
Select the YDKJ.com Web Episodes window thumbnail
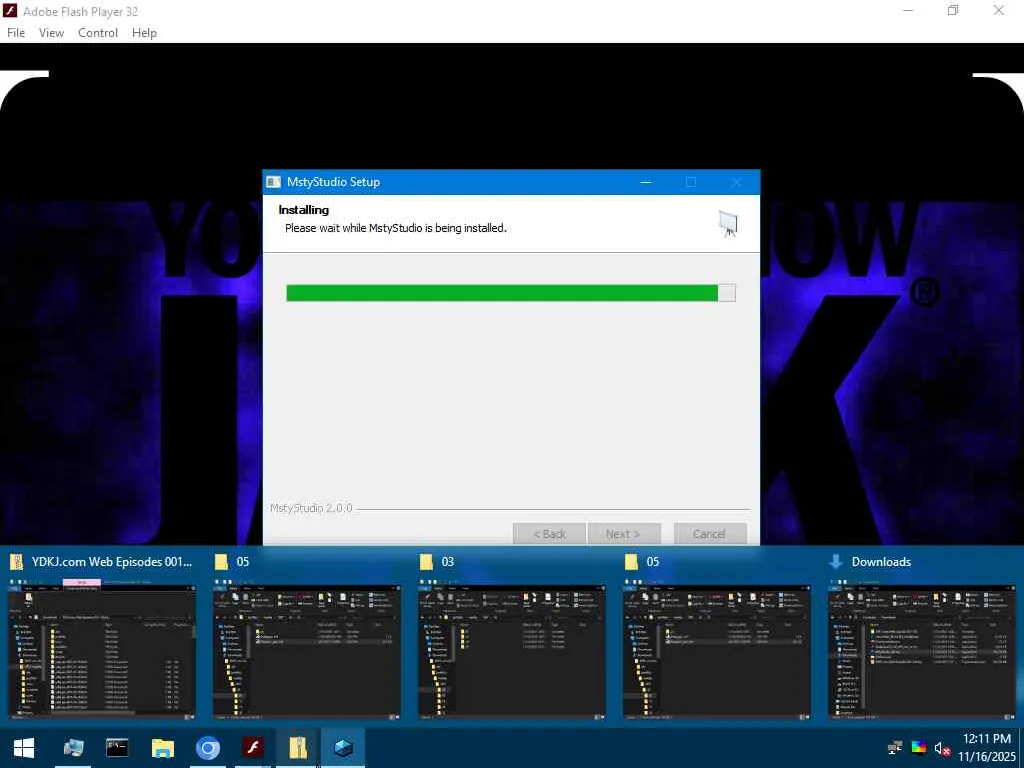(102, 649)
